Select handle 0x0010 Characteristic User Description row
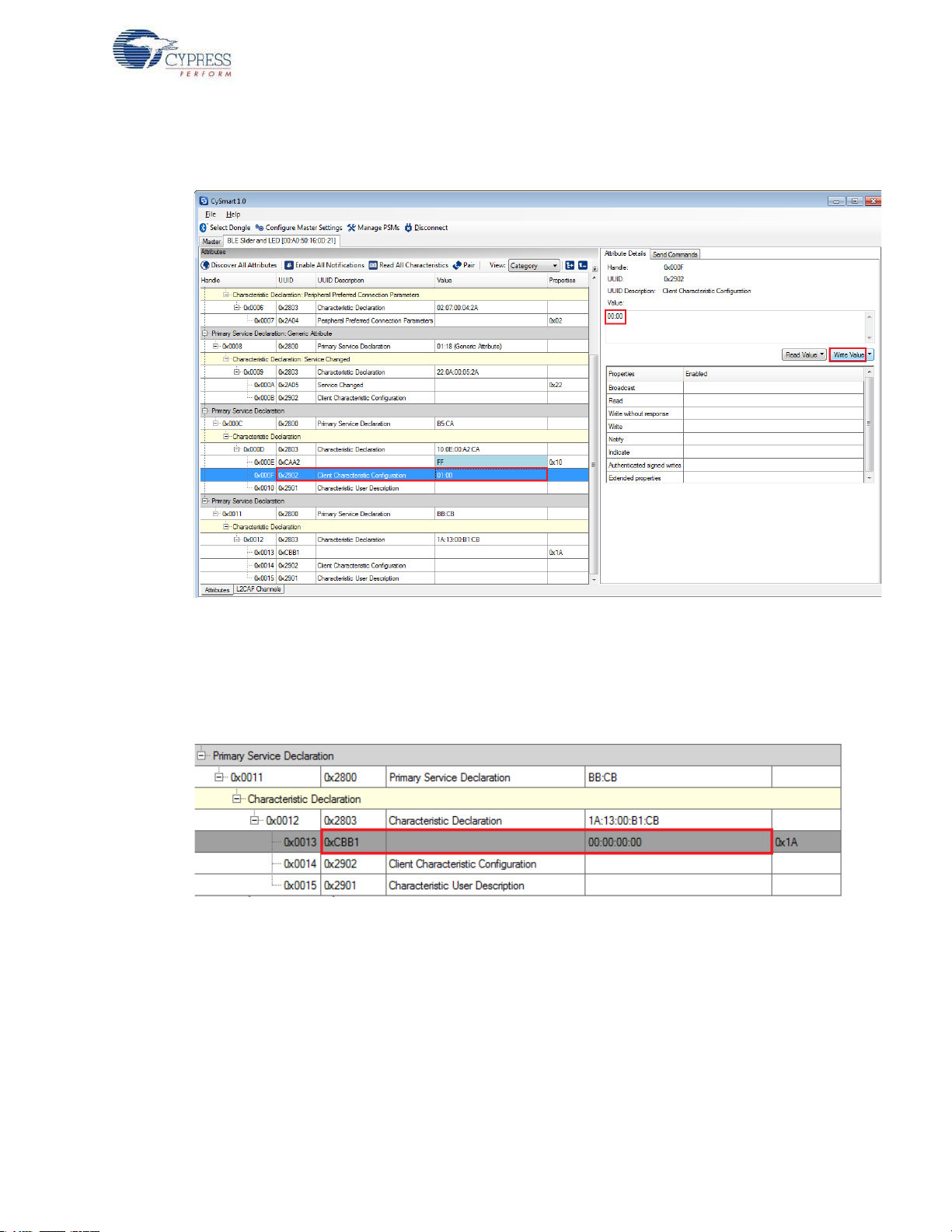The width and height of the screenshot is (952, 1232). (x=394, y=488)
